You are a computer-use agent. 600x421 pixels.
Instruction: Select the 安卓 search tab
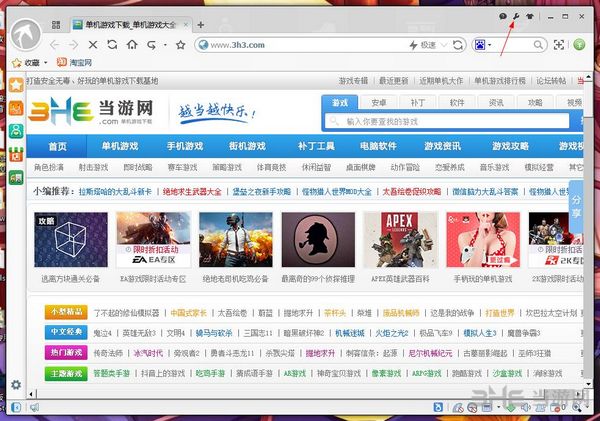click(378, 103)
